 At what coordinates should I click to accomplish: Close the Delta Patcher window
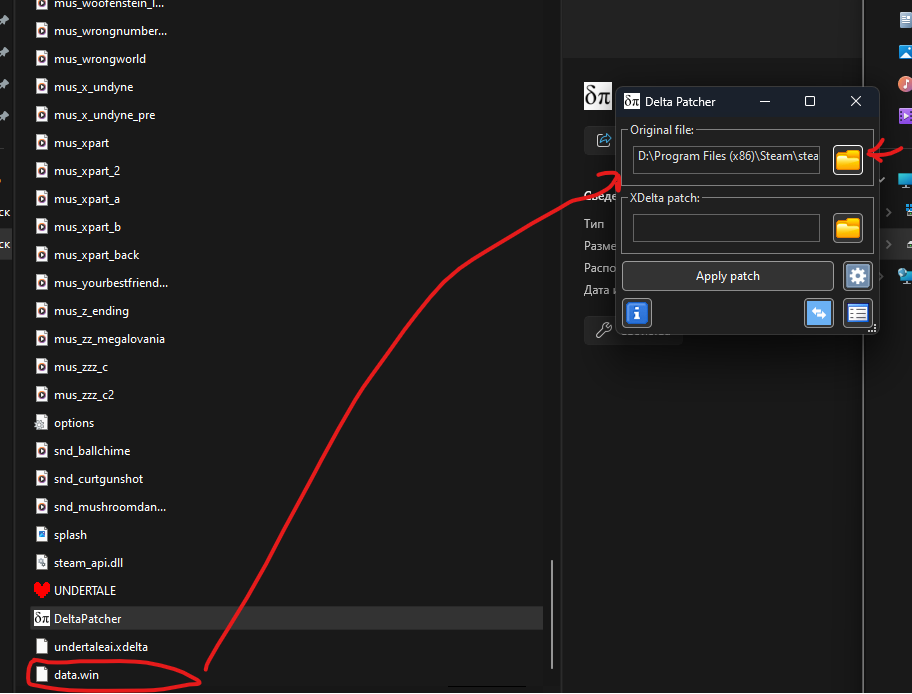click(x=856, y=101)
